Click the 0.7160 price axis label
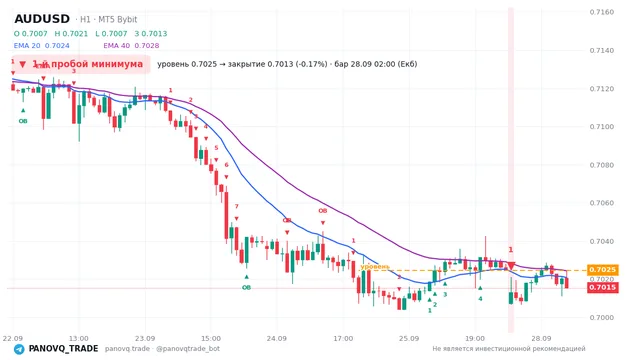The width and height of the screenshot is (640, 360). click(x=602, y=12)
